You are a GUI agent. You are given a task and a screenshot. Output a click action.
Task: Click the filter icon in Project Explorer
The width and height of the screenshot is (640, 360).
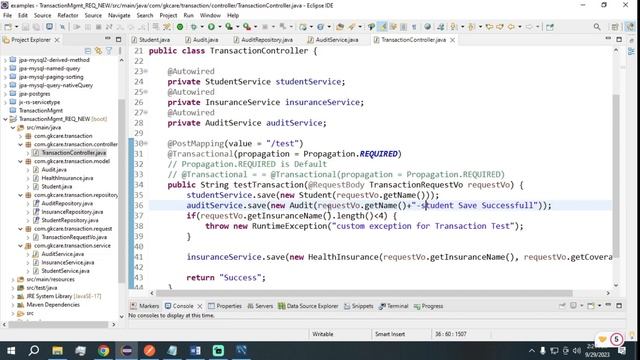point(109,51)
